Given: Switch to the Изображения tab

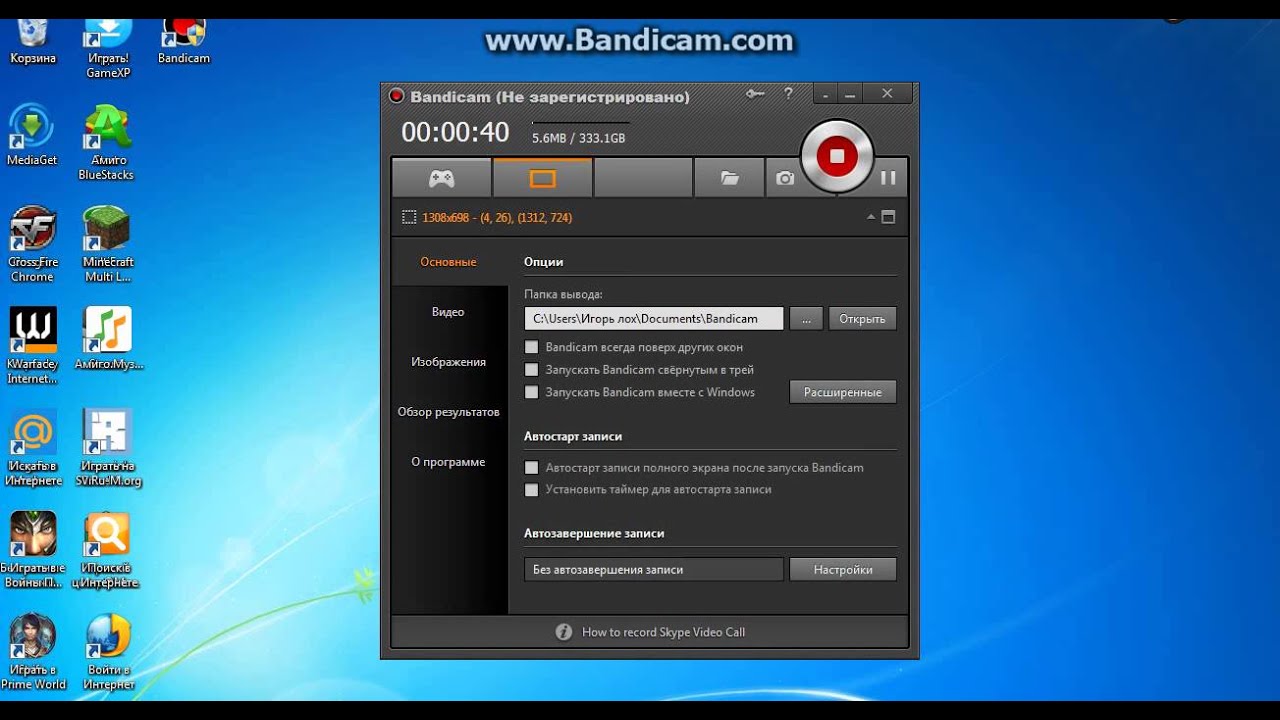Looking at the screenshot, I should (x=449, y=362).
